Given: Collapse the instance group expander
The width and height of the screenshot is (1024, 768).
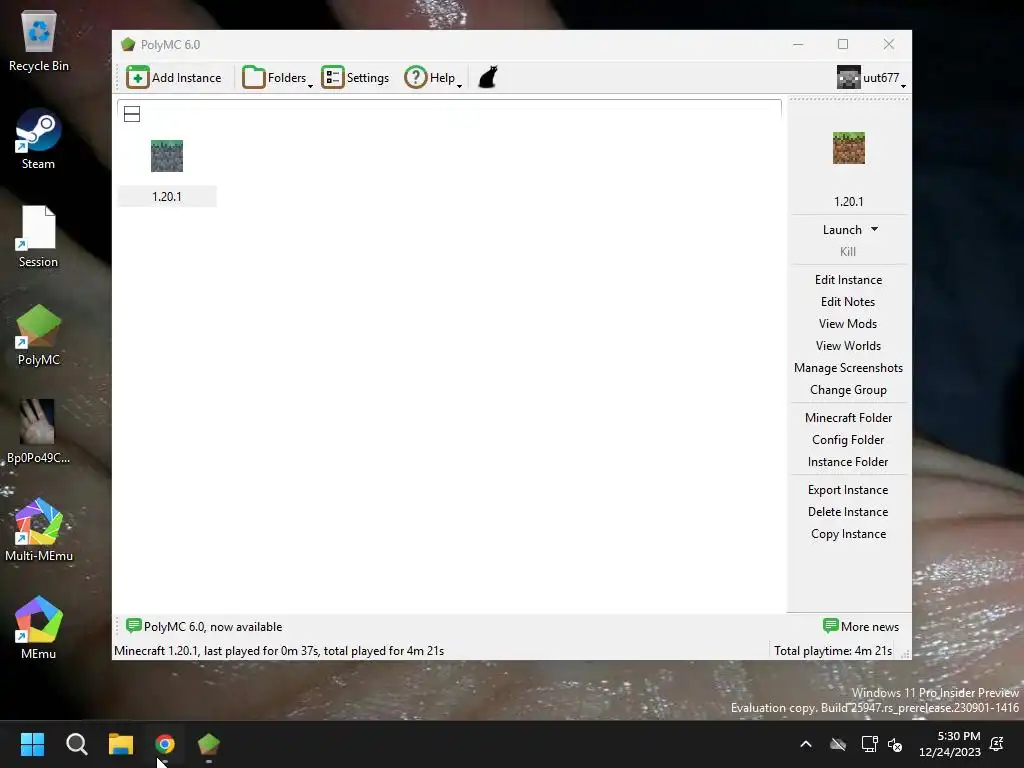Looking at the screenshot, I should pos(132,114).
